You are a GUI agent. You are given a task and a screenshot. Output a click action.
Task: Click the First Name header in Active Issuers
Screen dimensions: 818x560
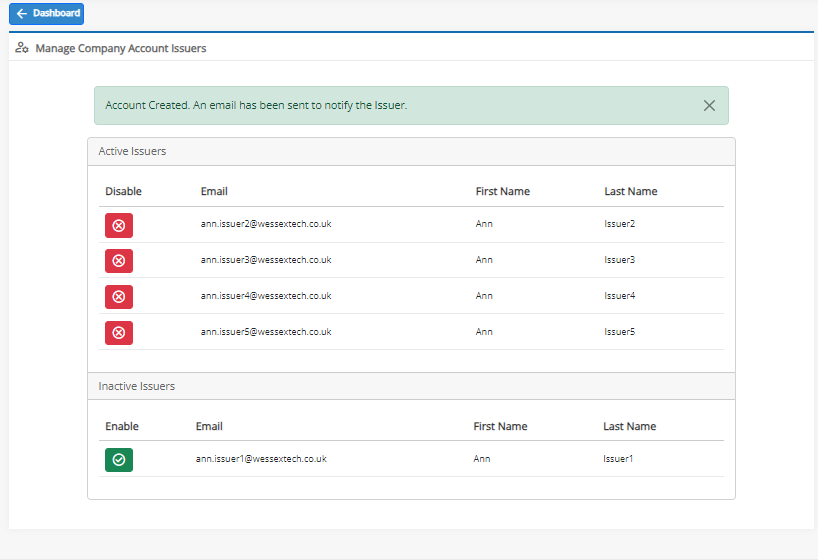(502, 192)
